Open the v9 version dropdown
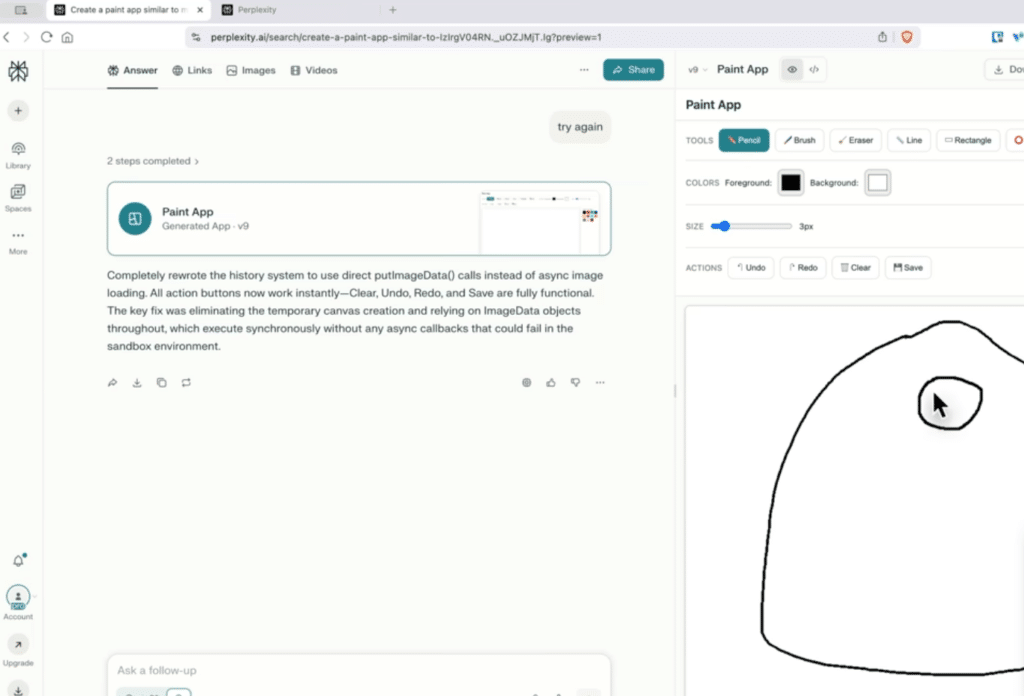 click(696, 69)
